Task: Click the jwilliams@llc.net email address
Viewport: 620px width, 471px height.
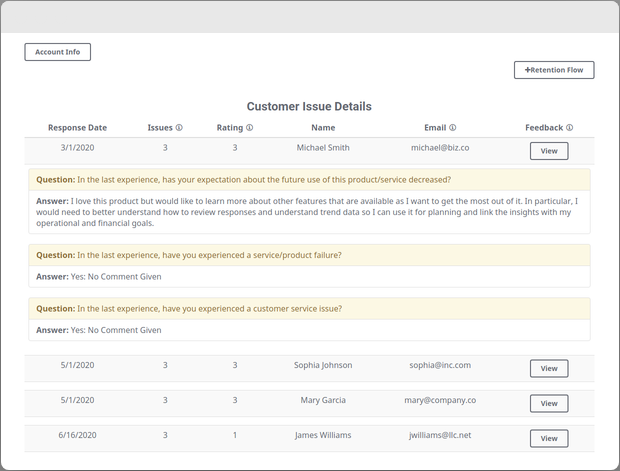Action: tap(440, 436)
